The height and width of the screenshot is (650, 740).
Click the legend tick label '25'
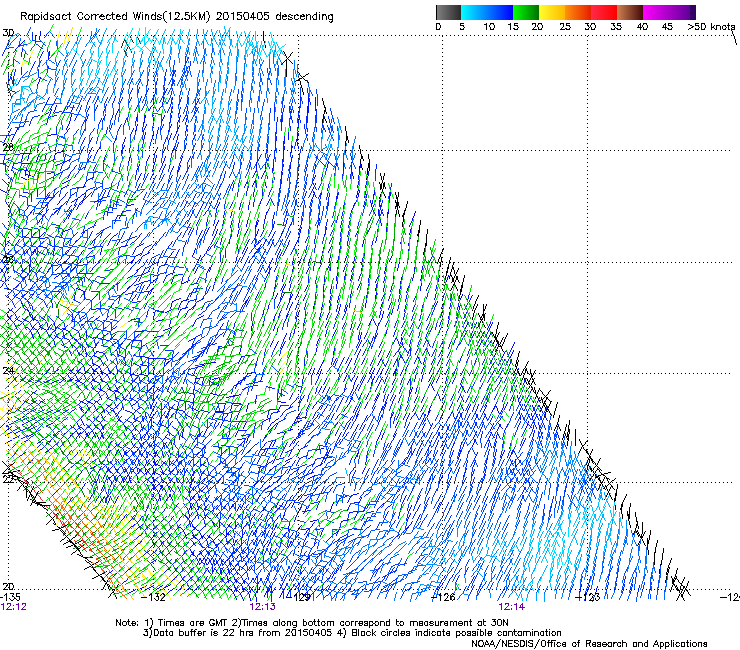565,27
